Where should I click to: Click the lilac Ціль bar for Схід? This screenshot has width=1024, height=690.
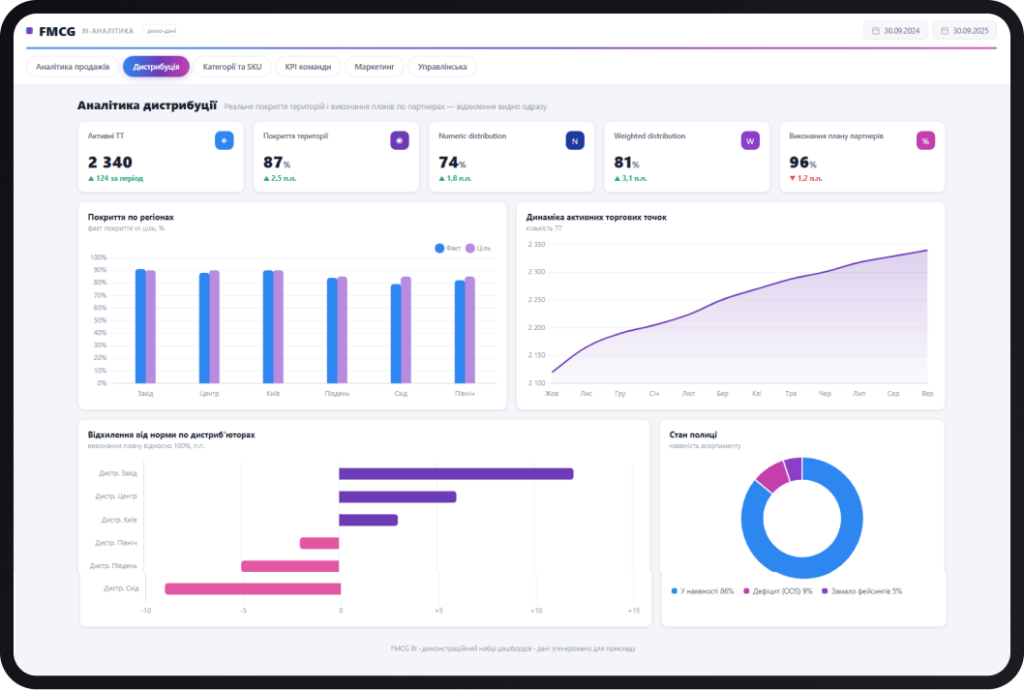coord(406,330)
